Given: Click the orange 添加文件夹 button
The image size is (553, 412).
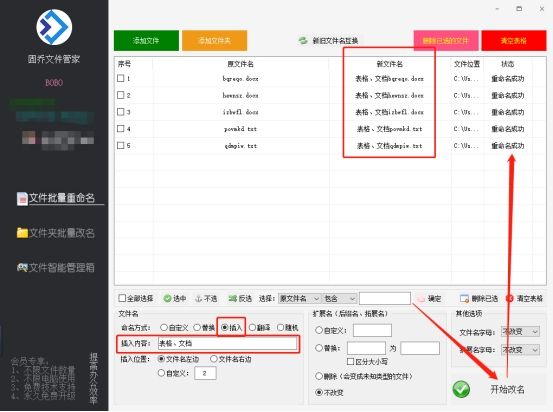Looking at the screenshot, I should coord(214,41).
